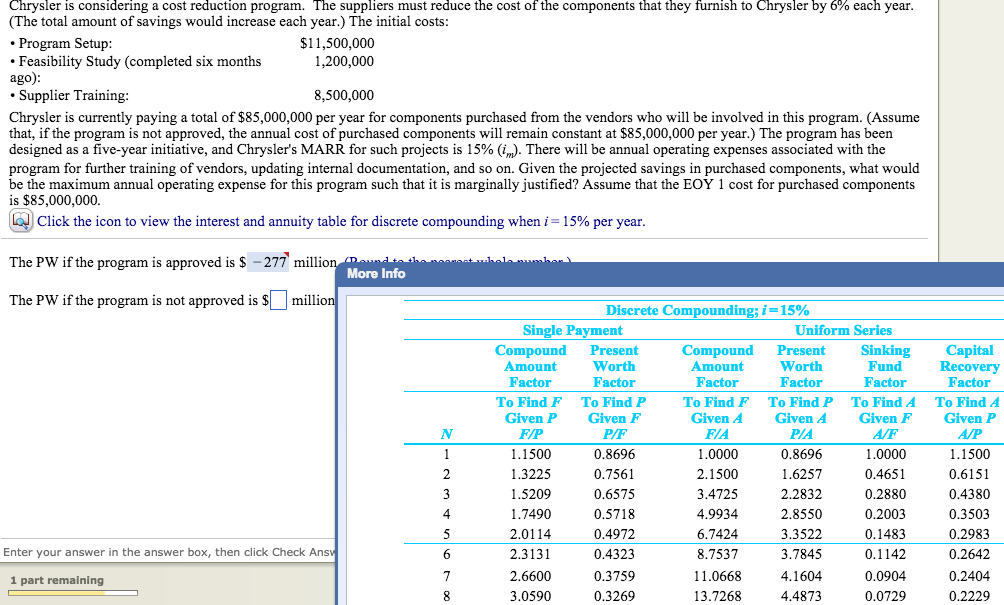Select the 'Capital Recovery Factor' column header
The image size is (1004, 605).
(x=969, y=366)
